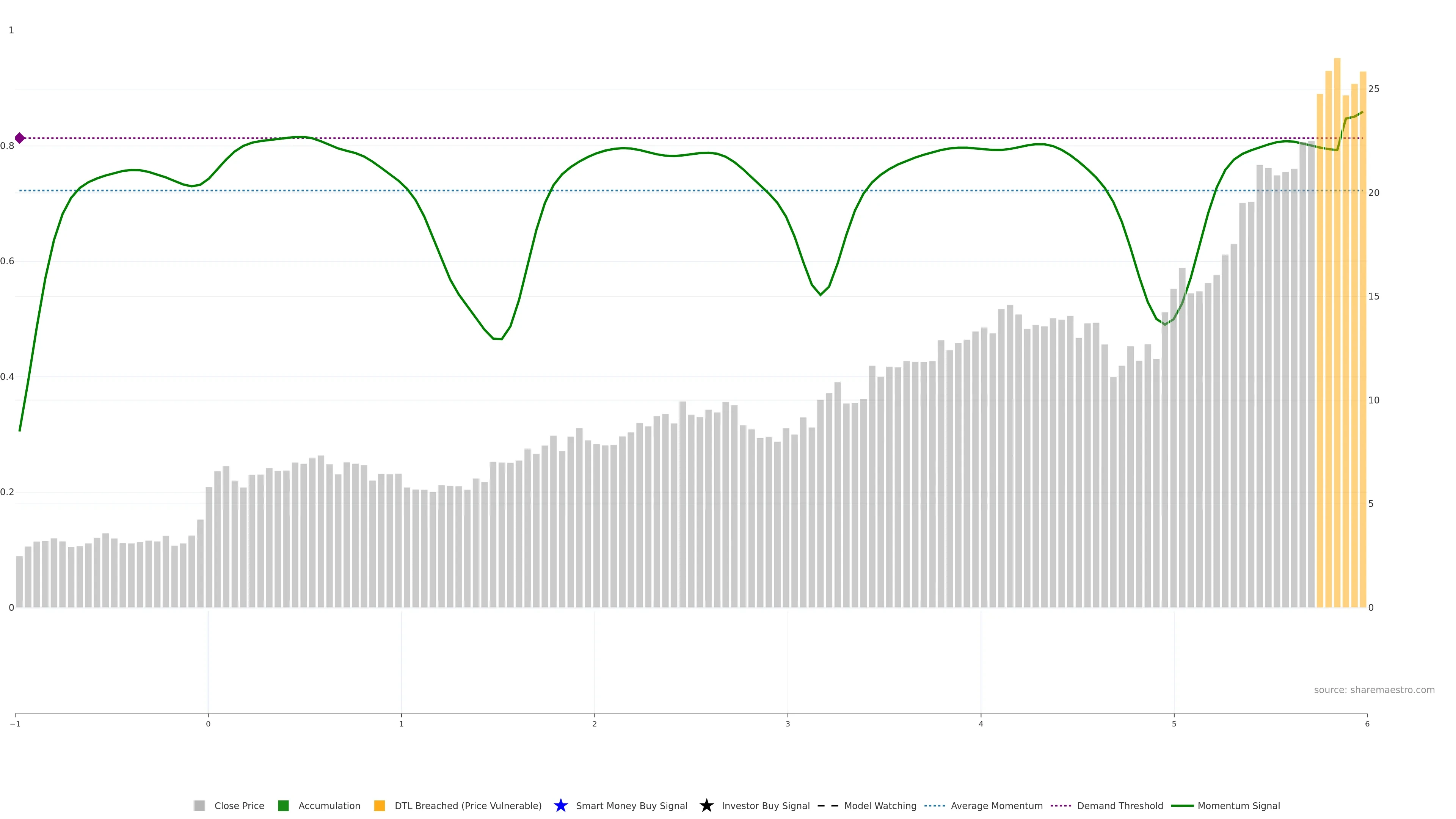Click the purple diamond Demand Threshold marker
This screenshot has width=1456, height=819.
coord(20,138)
